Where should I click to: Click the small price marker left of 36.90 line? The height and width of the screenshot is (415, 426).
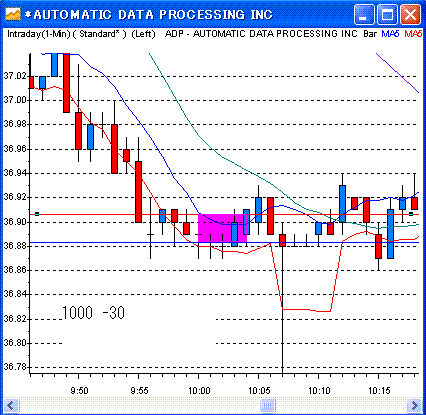click(37, 214)
